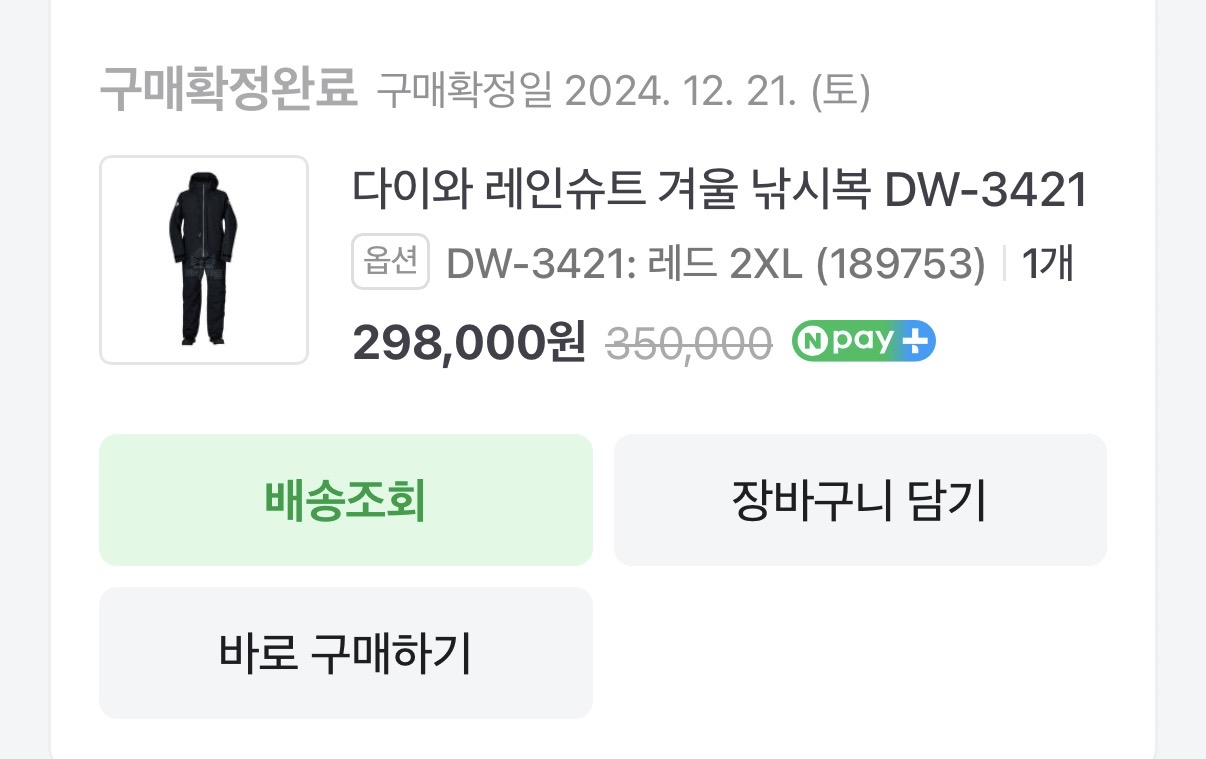This screenshot has height=759, width=1206.
Task: Click the crossed-out 350,000 original price
Action: (x=689, y=345)
